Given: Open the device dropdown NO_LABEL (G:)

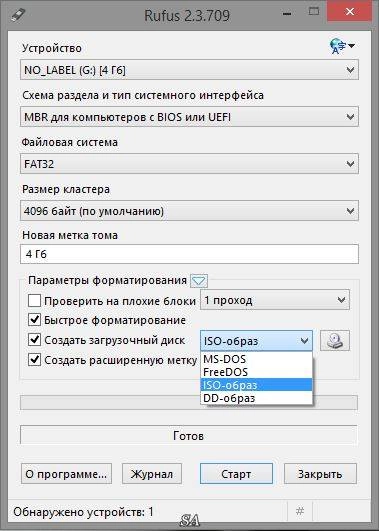Looking at the screenshot, I should point(189,70).
